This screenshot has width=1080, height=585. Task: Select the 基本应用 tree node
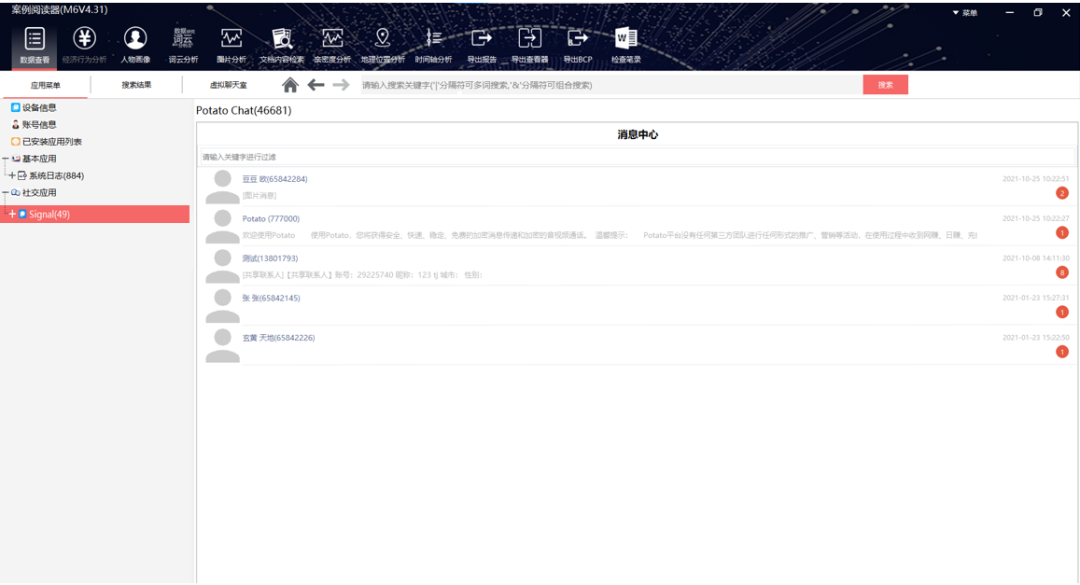(x=39, y=159)
